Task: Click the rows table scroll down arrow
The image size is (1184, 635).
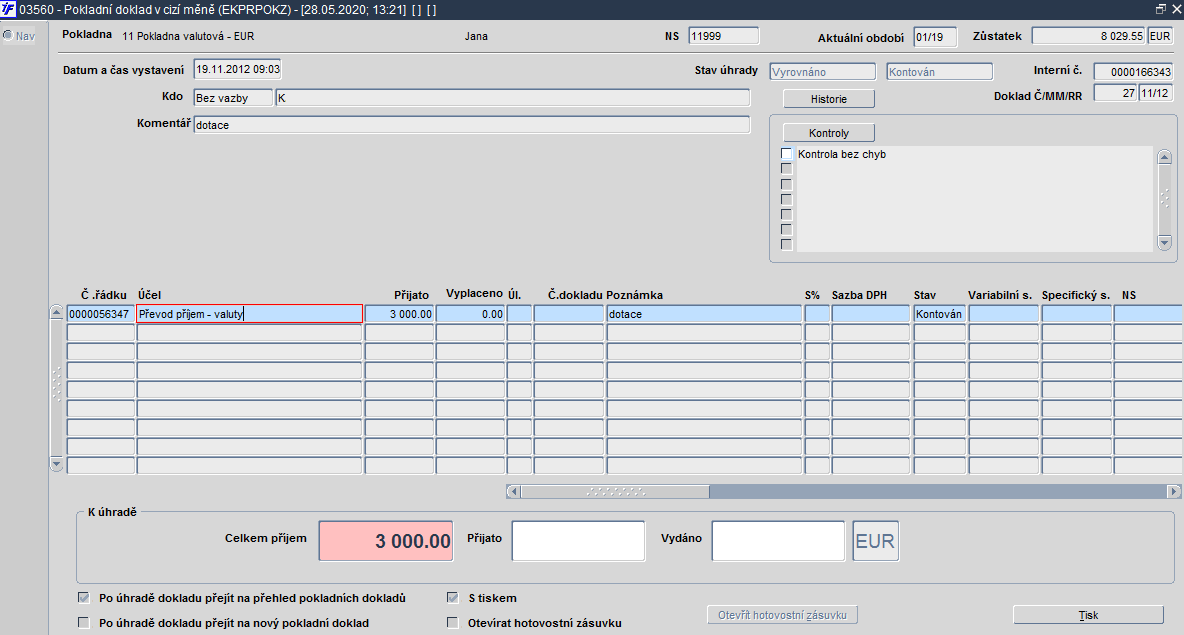Action: [57, 464]
